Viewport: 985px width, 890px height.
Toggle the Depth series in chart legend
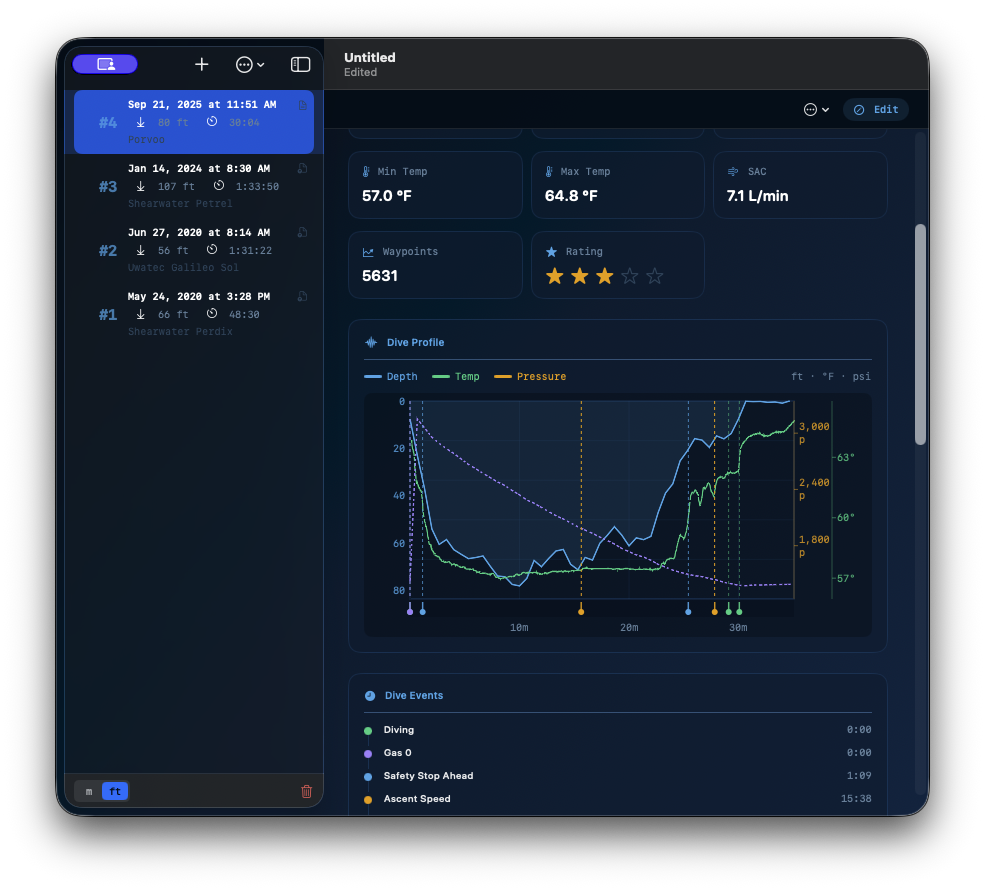tap(391, 377)
